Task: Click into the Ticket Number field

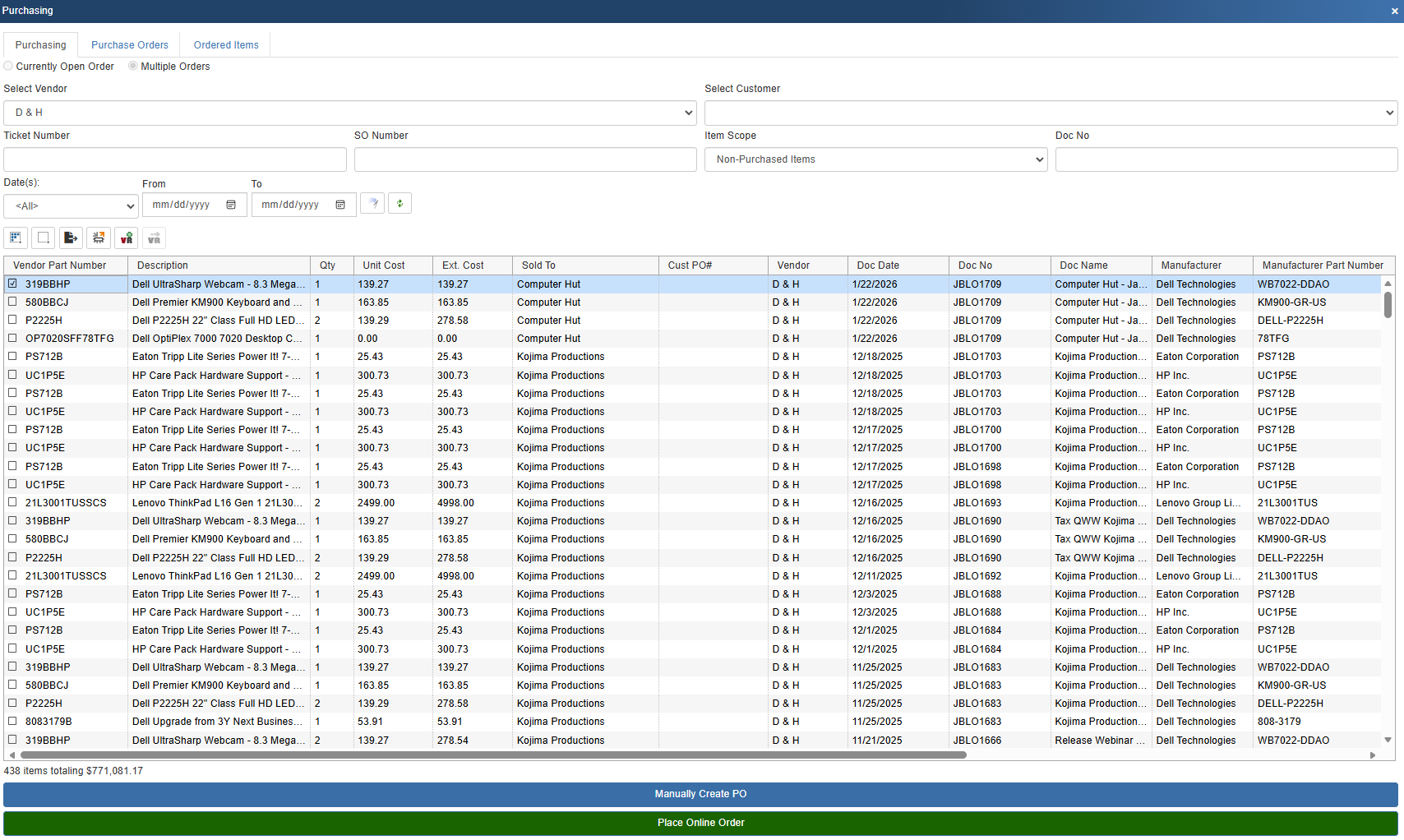Action: [174, 159]
